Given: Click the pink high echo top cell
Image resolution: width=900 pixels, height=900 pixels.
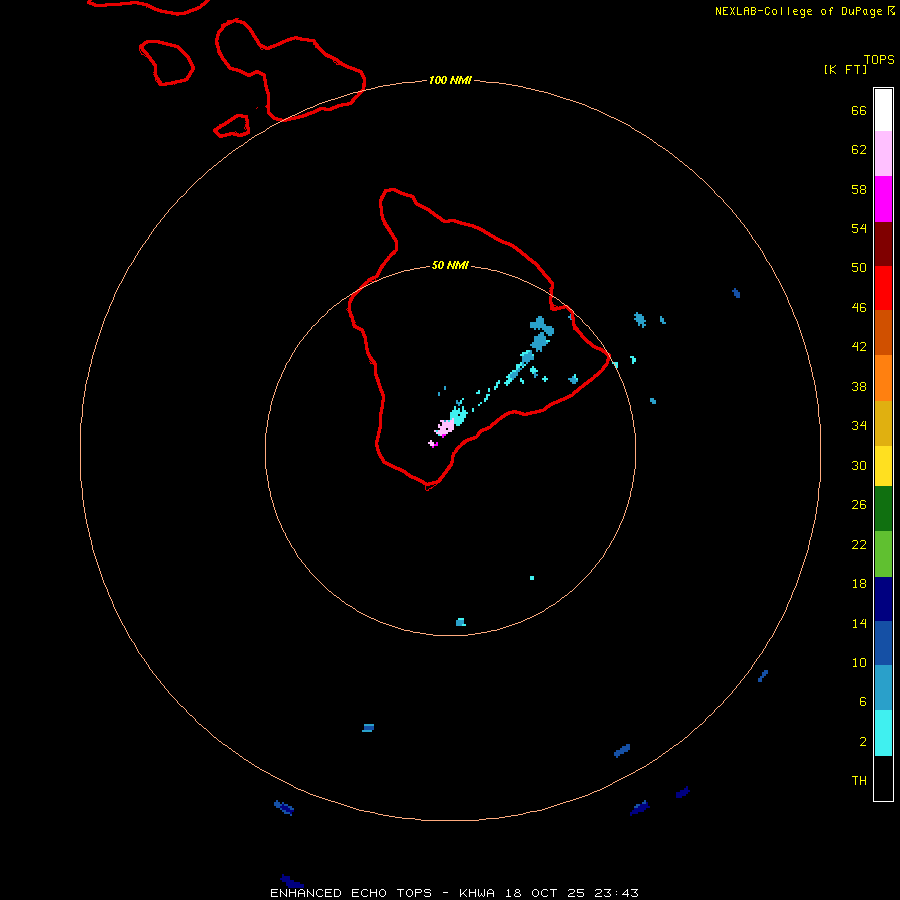Looking at the screenshot, I should (445, 428).
